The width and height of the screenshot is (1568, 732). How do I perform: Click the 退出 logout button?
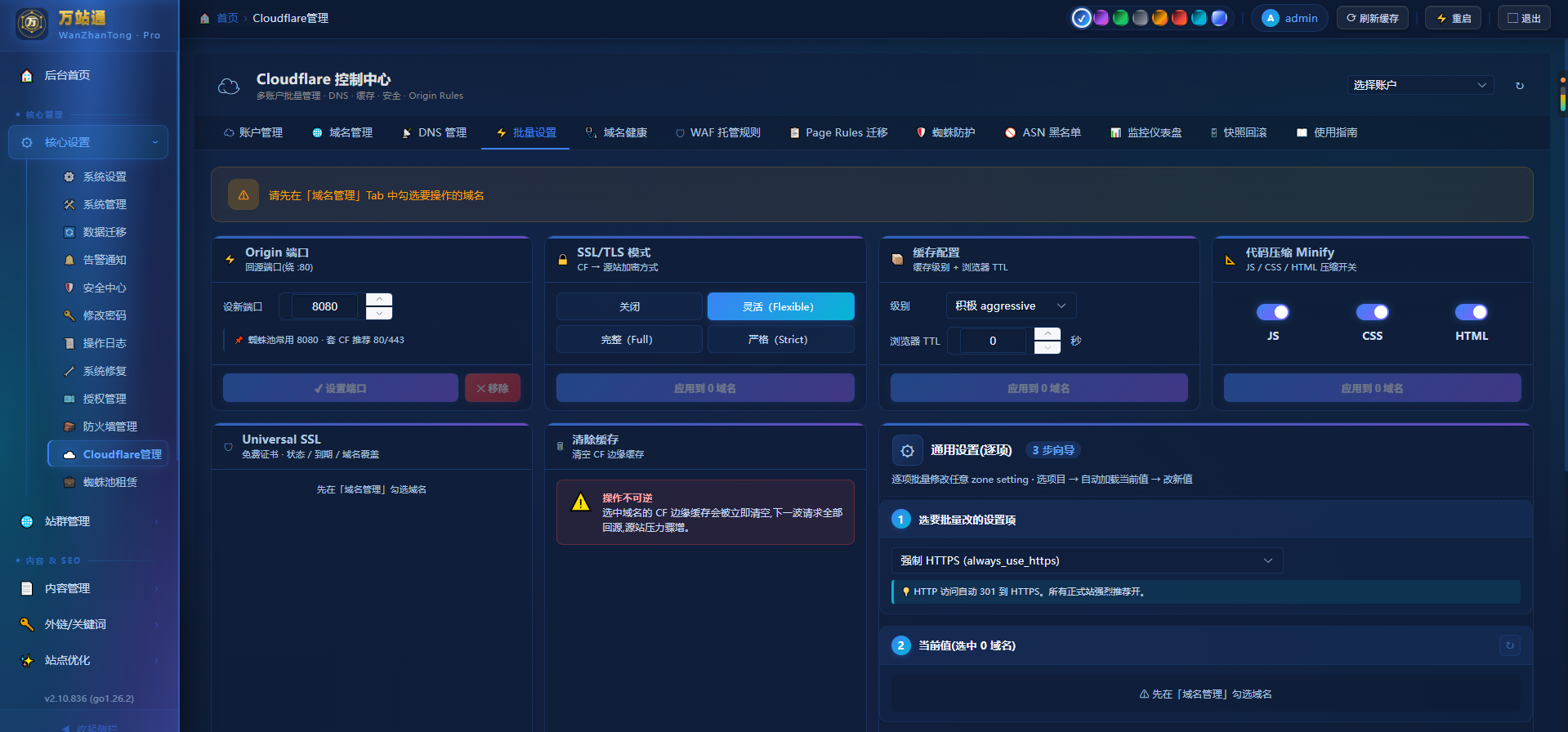coord(1524,18)
